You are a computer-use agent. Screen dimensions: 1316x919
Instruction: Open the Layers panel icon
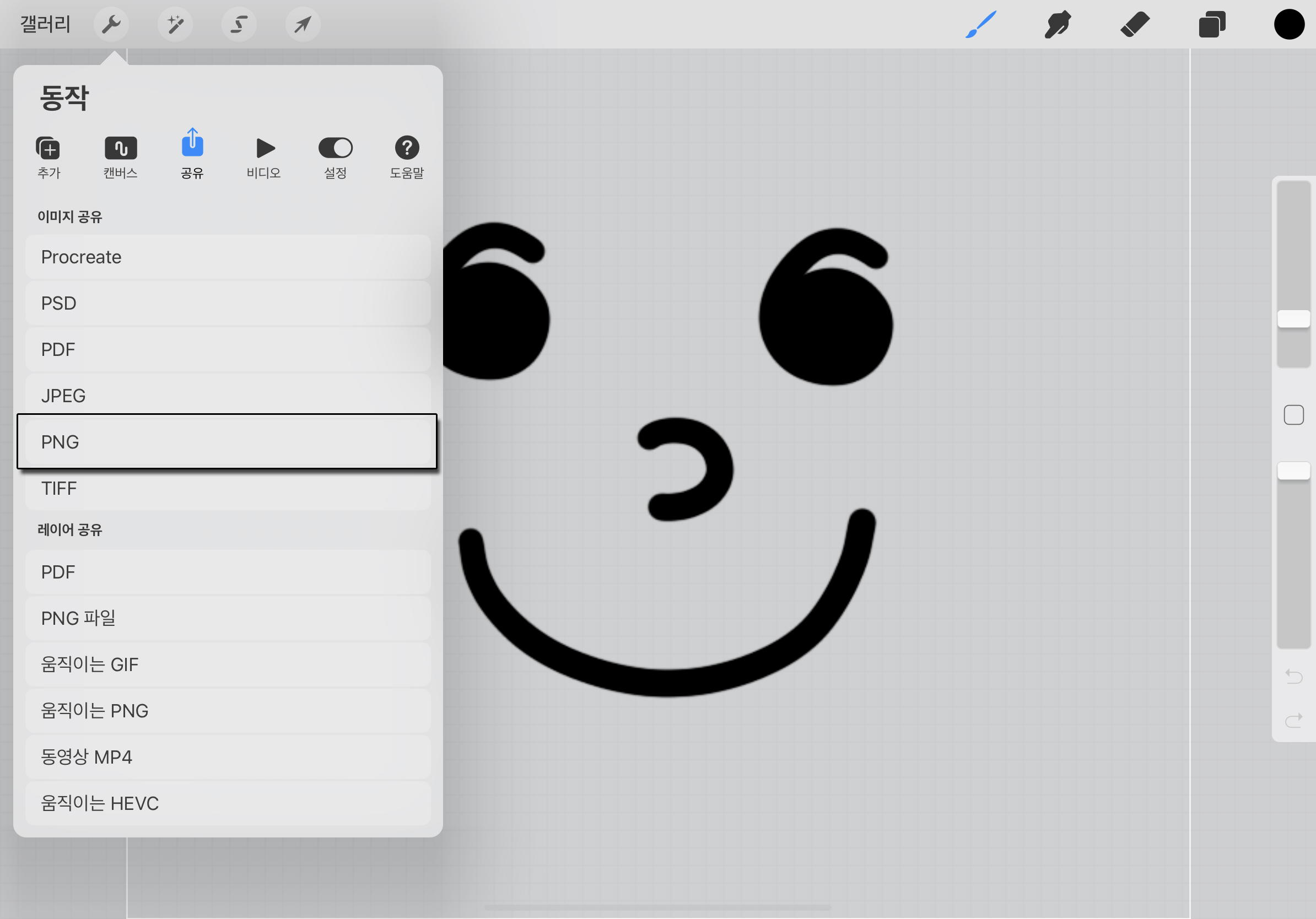[1212, 25]
